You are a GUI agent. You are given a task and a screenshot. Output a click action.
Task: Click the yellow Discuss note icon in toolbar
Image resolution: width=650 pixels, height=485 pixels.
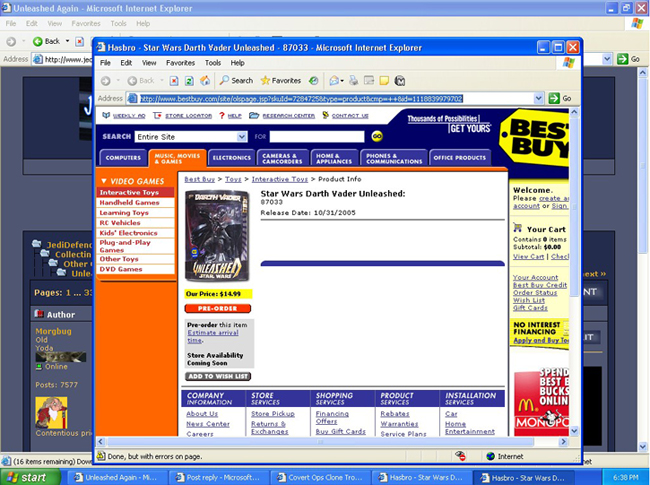(384, 81)
